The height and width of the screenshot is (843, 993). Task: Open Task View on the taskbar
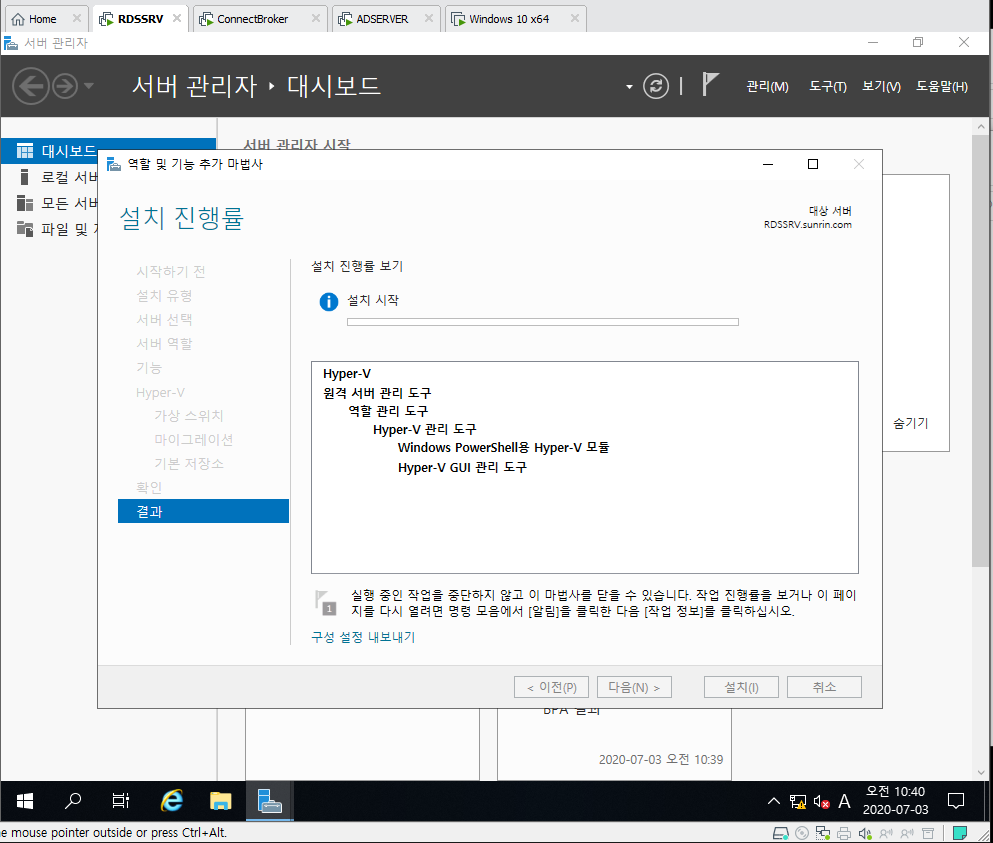[x=120, y=801]
